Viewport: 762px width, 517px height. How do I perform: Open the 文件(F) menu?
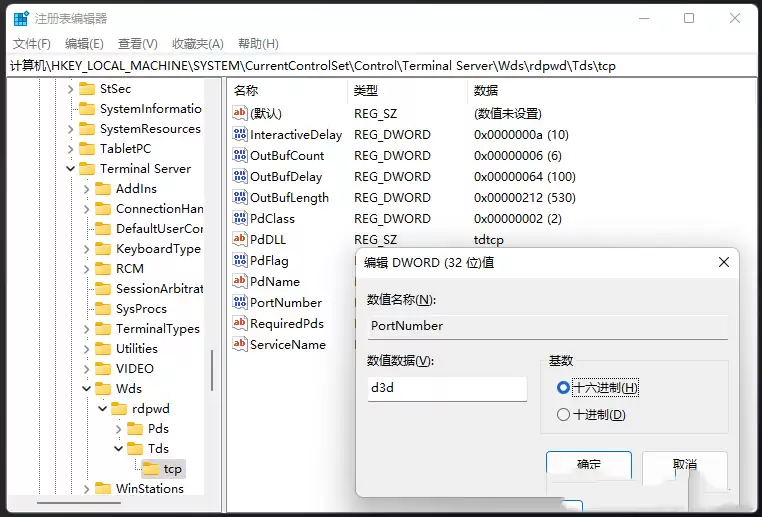tap(32, 44)
